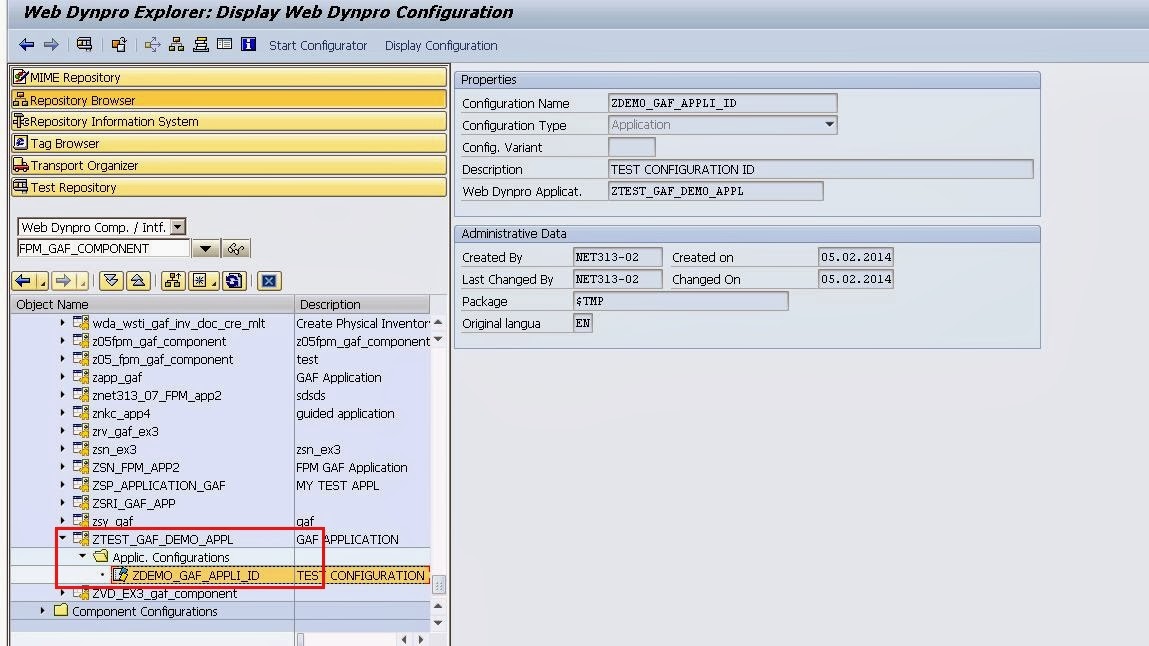The image size is (1149, 646).
Task: Collapse the Applic. Configurations folder
Action: point(82,557)
